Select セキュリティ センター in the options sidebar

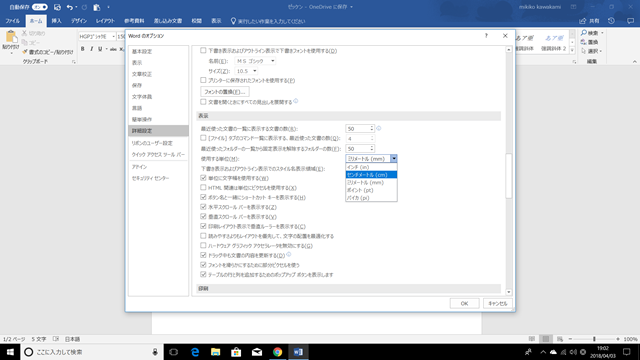[x=158, y=178]
